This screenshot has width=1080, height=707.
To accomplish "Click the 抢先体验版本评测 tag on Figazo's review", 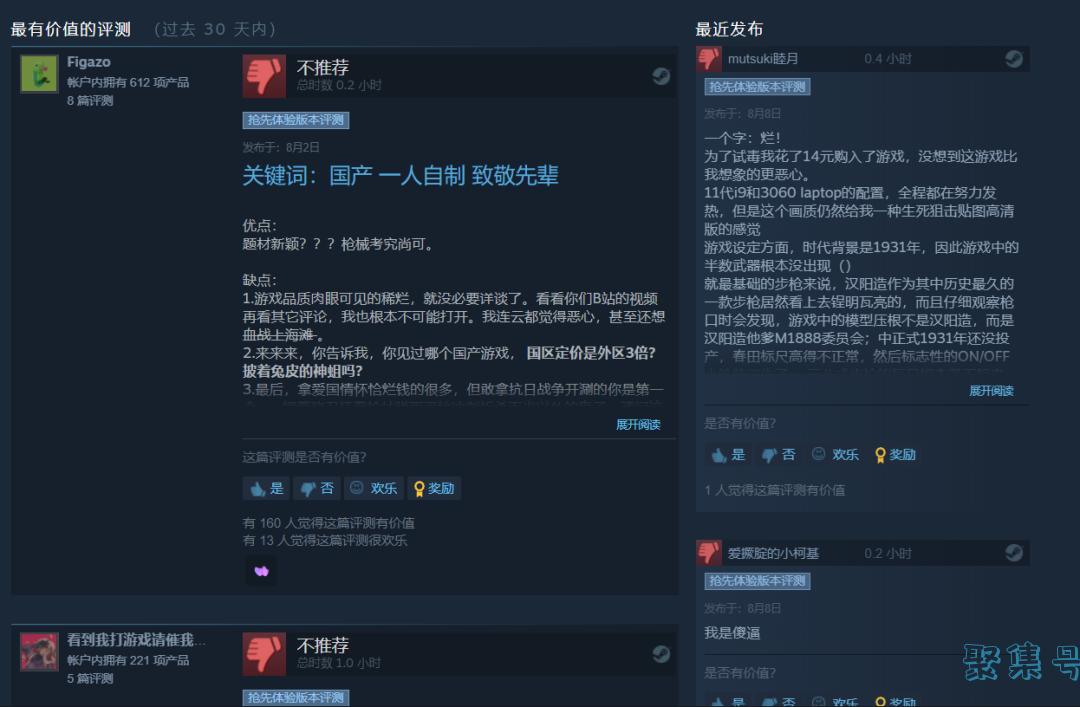I will click(x=295, y=120).
